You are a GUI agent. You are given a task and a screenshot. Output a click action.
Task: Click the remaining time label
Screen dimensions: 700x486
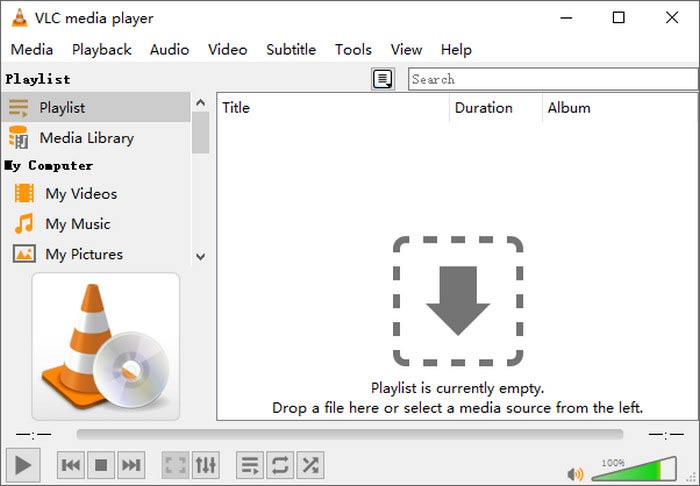[666, 434]
